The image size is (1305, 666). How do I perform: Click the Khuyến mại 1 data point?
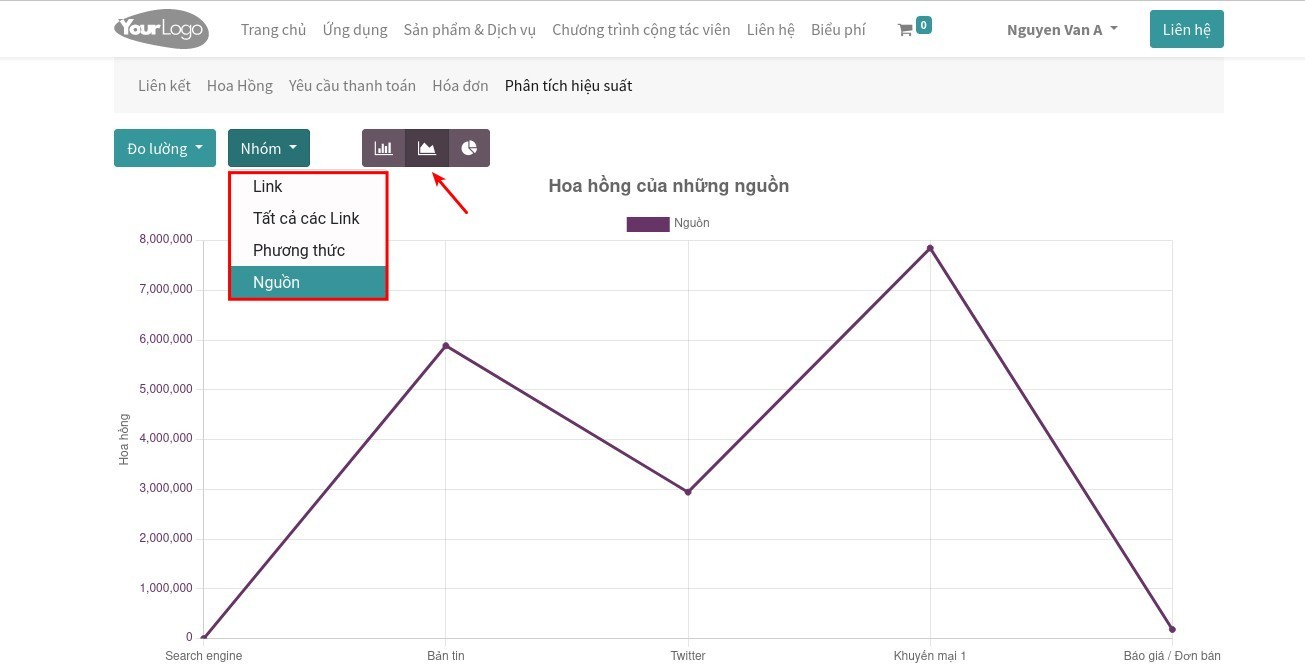point(930,248)
